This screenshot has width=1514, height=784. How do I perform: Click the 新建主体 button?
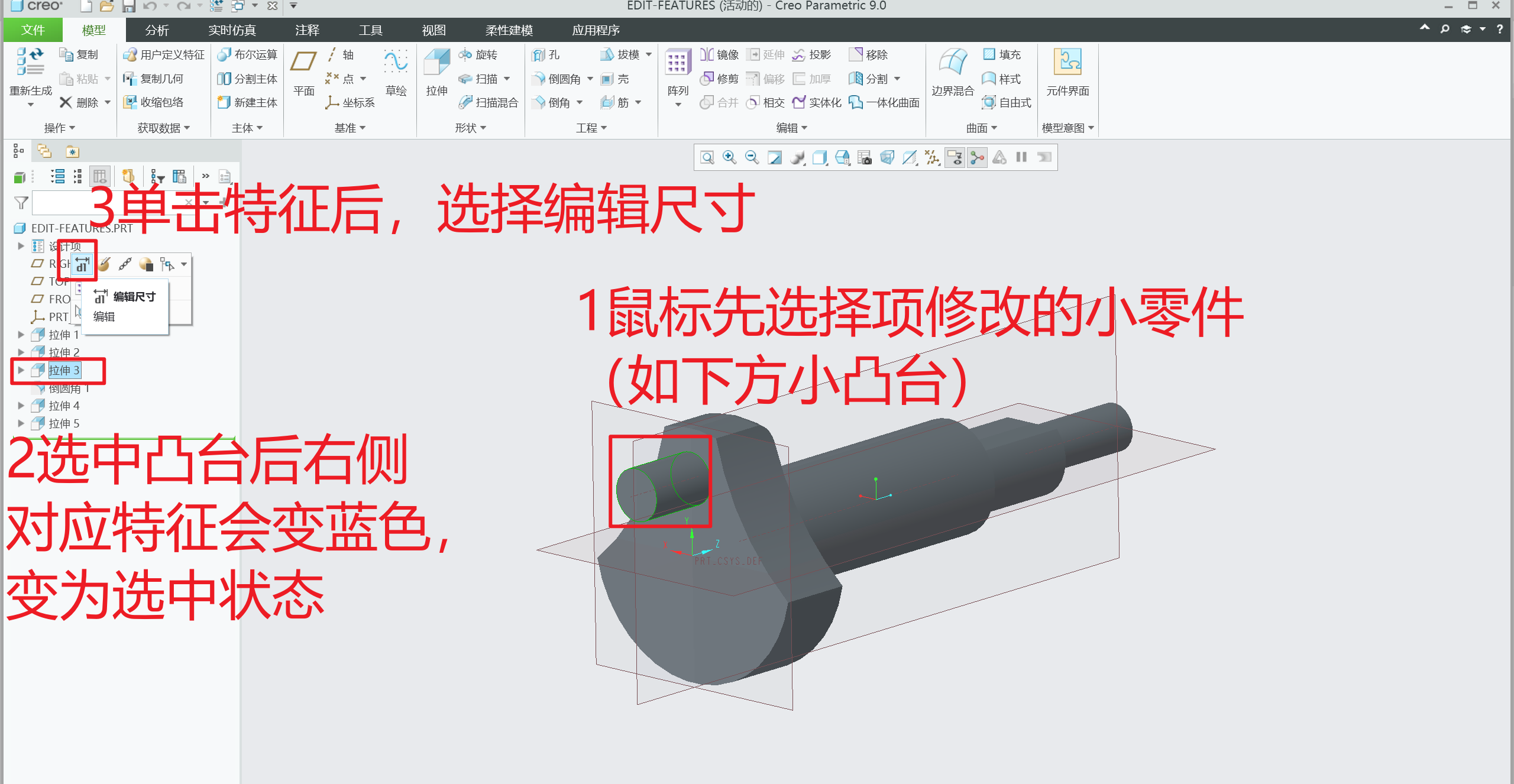point(248,102)
